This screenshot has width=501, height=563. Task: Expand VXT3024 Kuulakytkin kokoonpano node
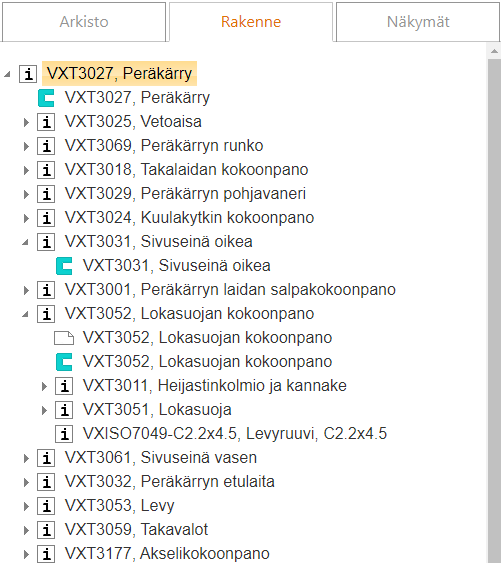(x=26, y=218)
